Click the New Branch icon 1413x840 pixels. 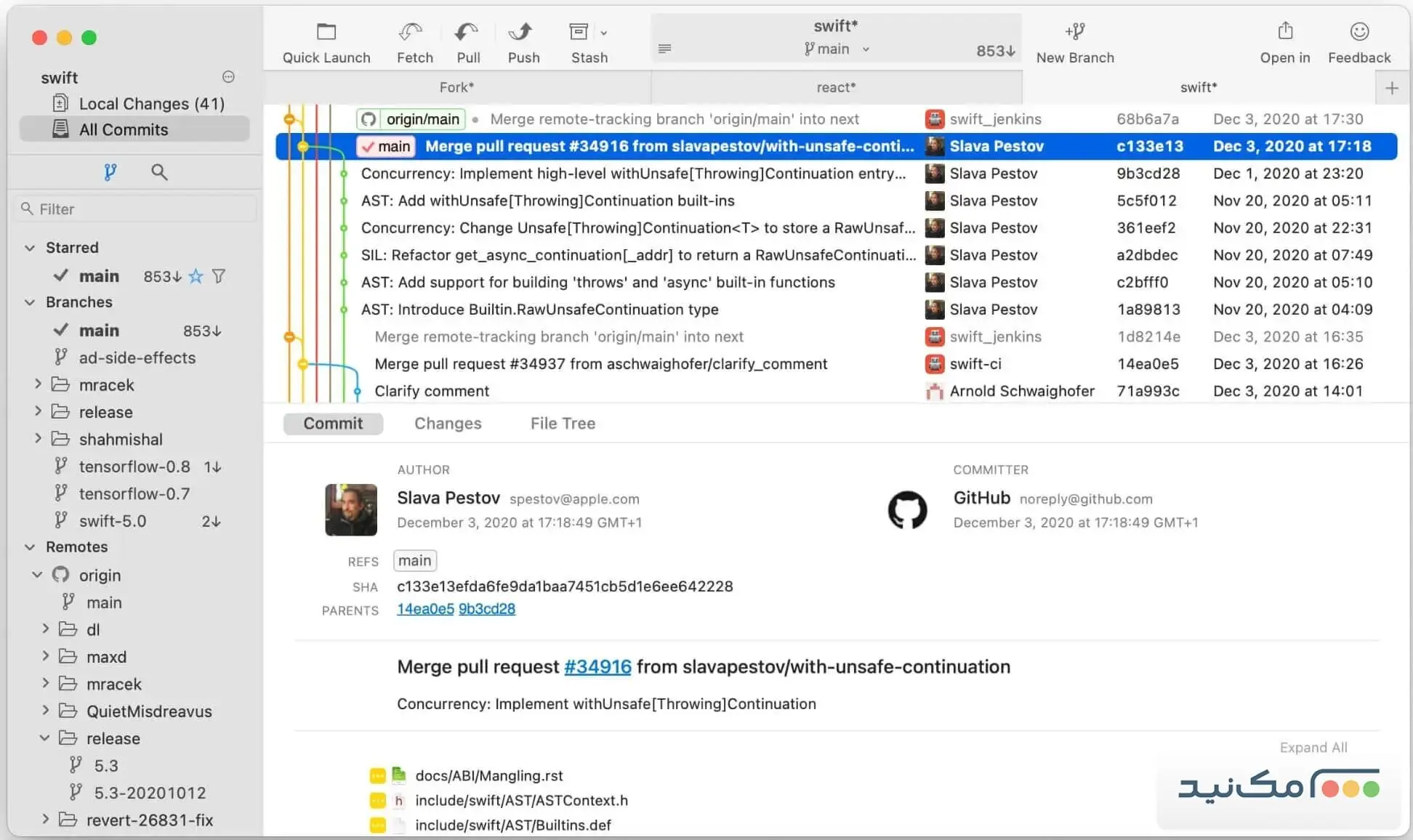point(1074,32)
